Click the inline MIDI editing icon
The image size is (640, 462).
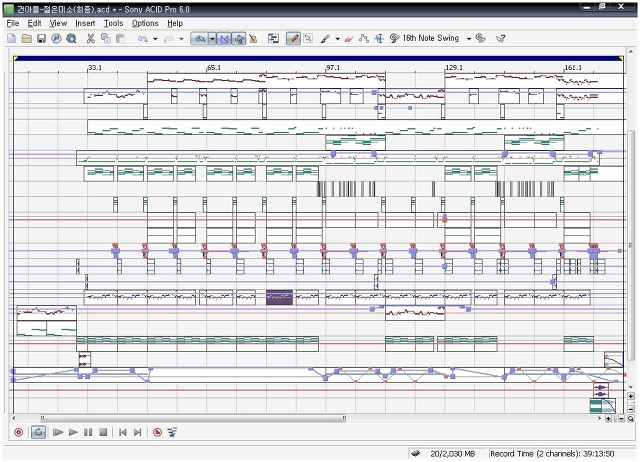273,38
